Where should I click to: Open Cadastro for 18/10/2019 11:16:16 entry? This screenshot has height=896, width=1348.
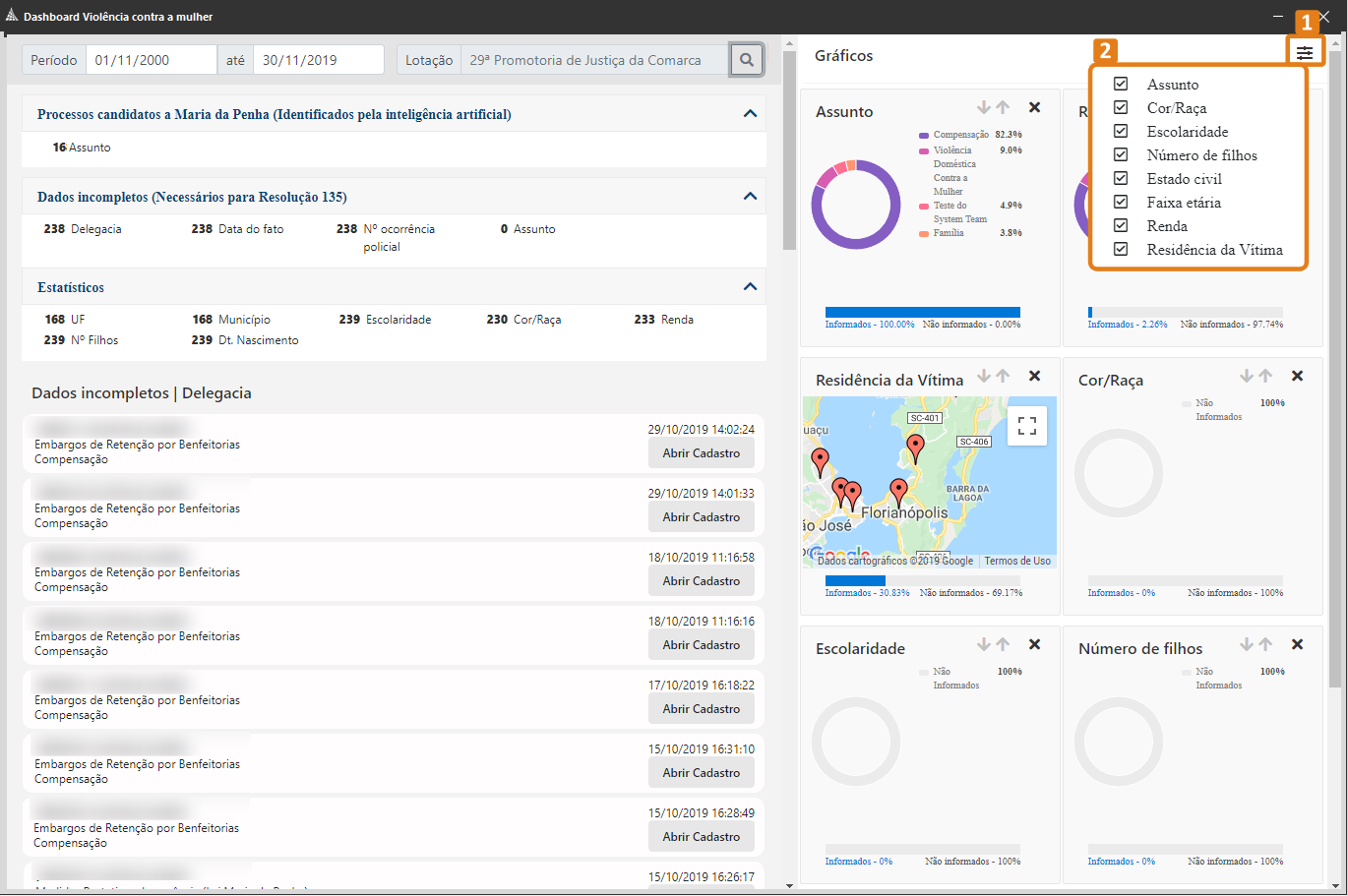pyautogui.click(x=702, y=645)
